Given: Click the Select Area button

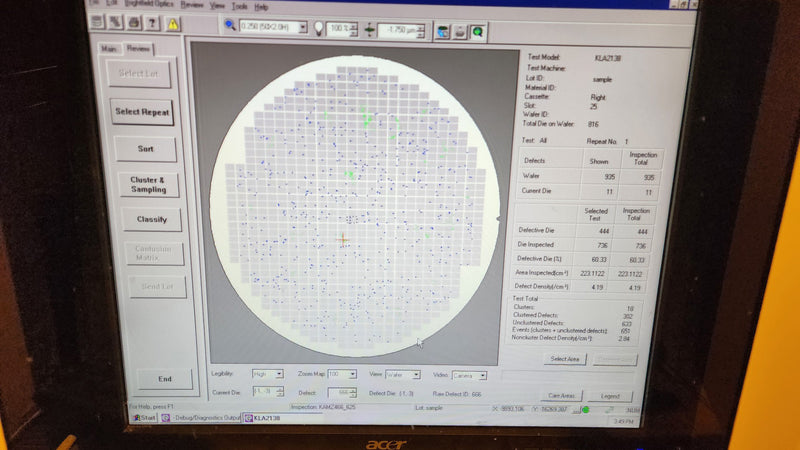Looking at the screenshot, I should click(x=564, y=359).
